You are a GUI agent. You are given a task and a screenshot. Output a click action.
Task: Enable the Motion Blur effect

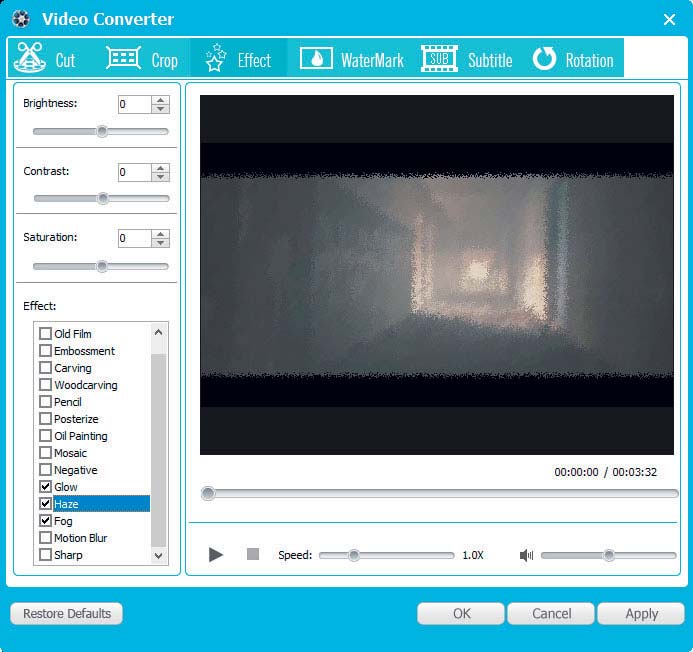click(46, 538)
